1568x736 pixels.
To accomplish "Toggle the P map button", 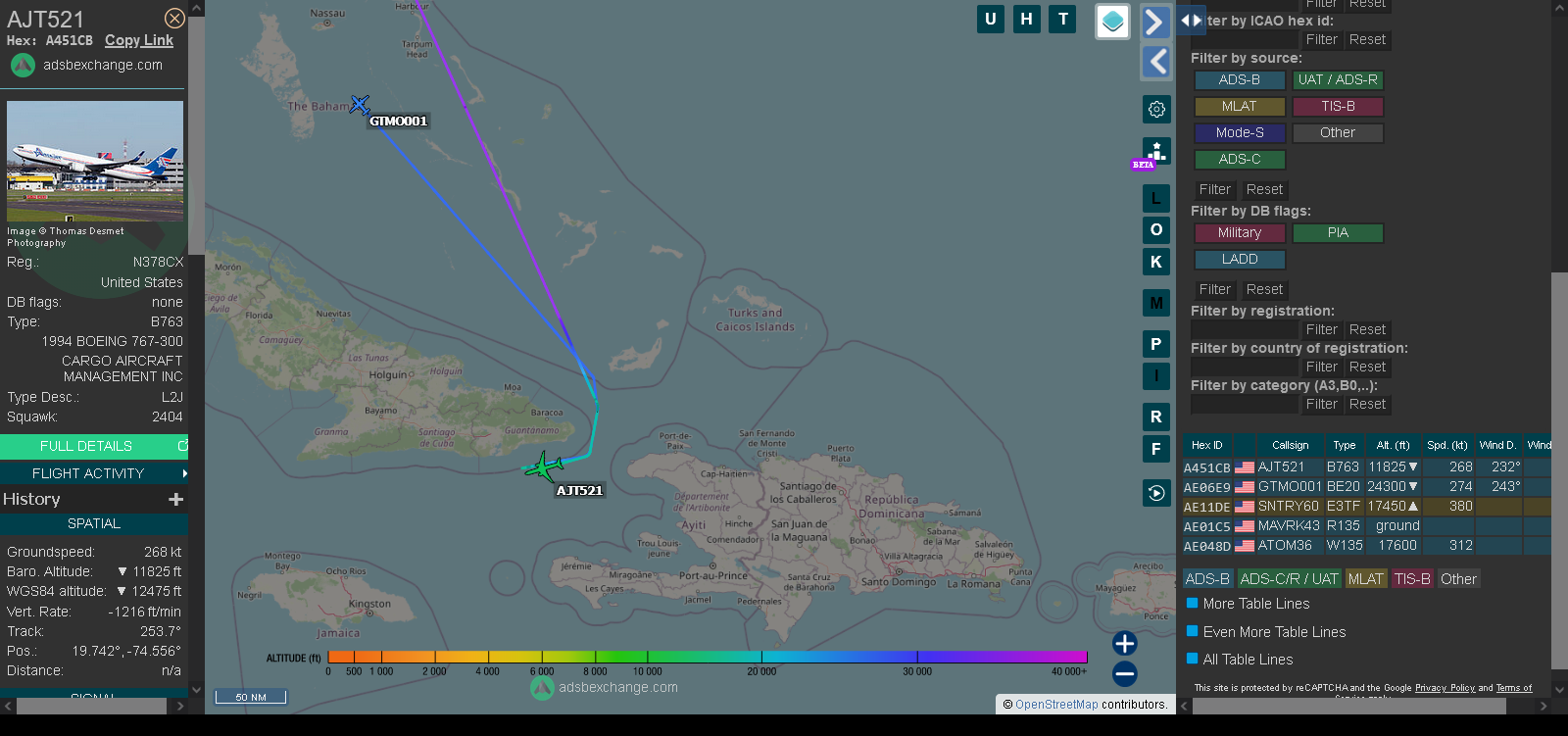I will (1156, 344).
